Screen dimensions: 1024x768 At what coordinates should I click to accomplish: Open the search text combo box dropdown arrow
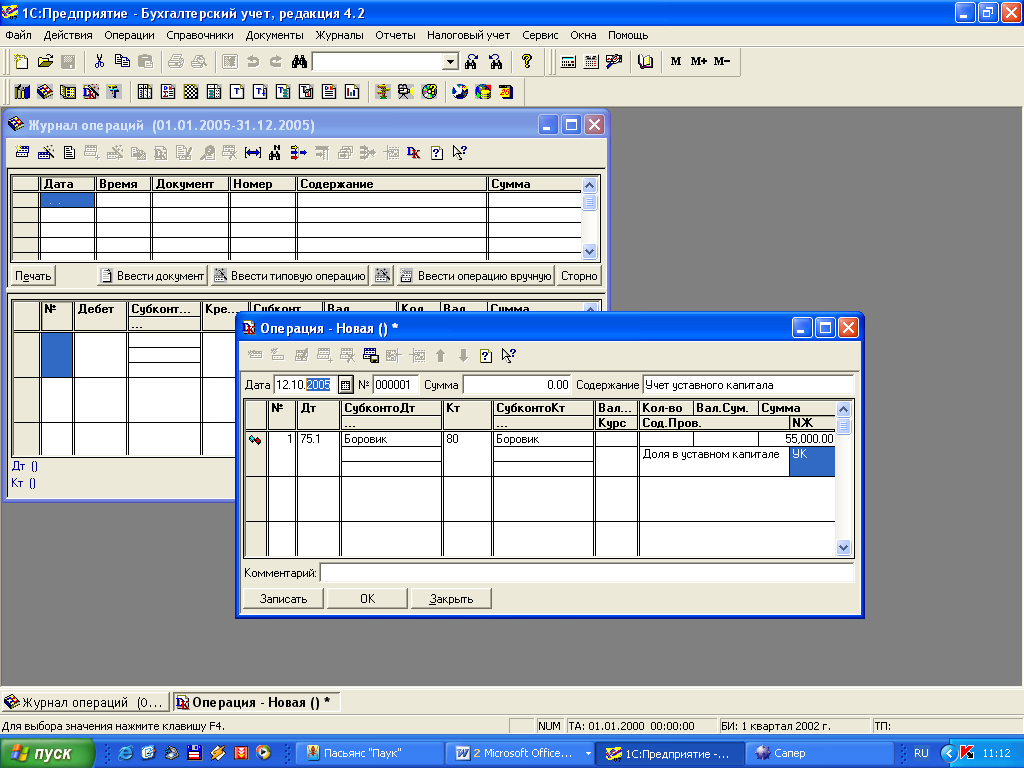(x=450, y=62)
